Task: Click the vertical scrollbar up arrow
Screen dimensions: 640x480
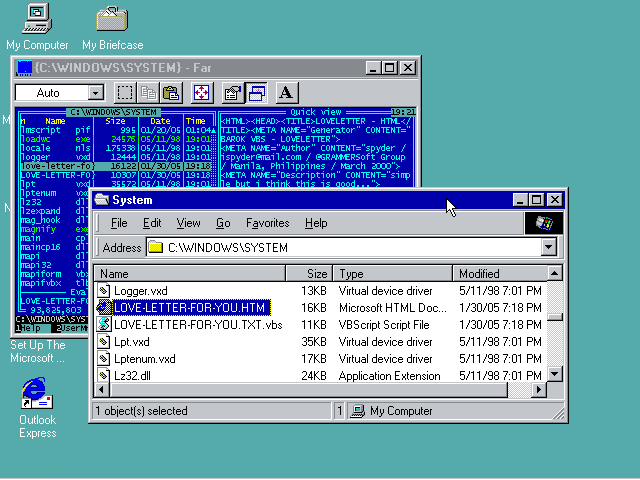Action: pyautogui.click(x=555, y=273)
